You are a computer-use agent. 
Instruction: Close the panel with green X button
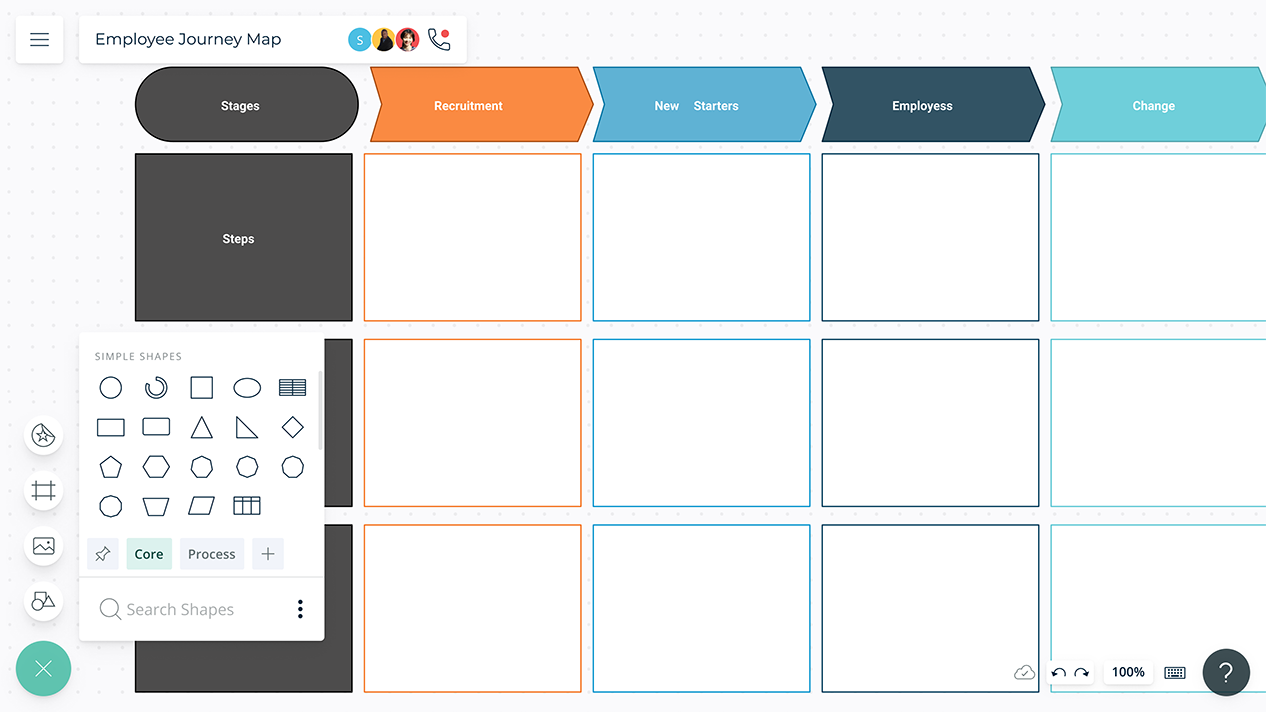(x=43, y=669)
